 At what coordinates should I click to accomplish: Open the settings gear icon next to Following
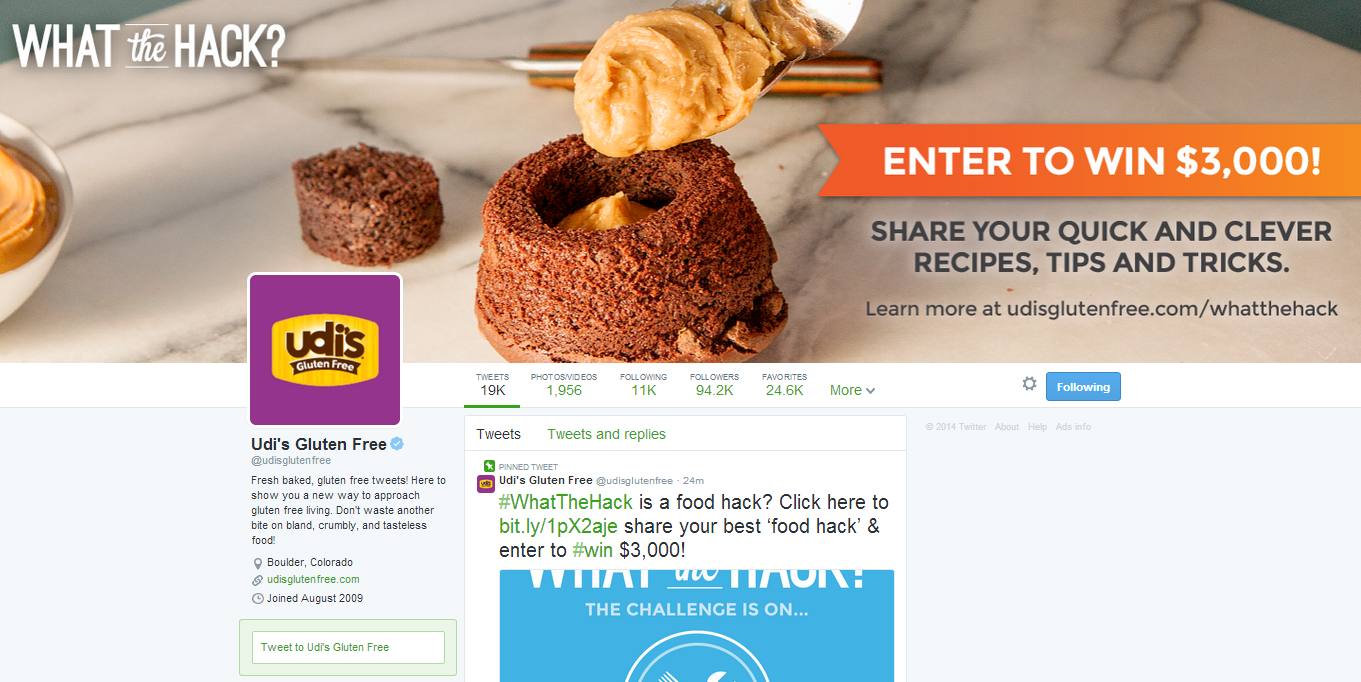click(x=1029, y=384)
